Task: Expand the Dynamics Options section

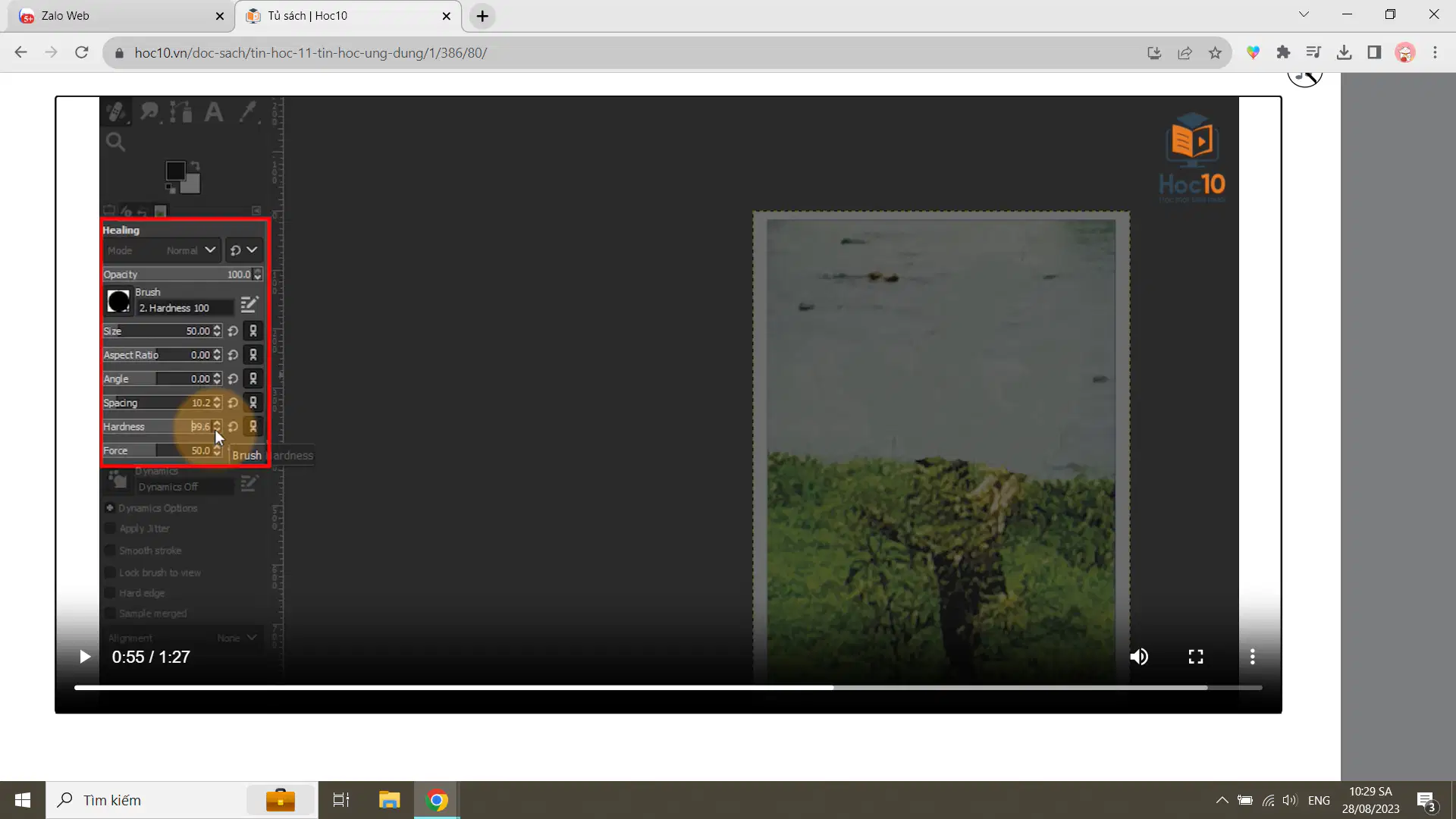Action: (x=110, y=508)
